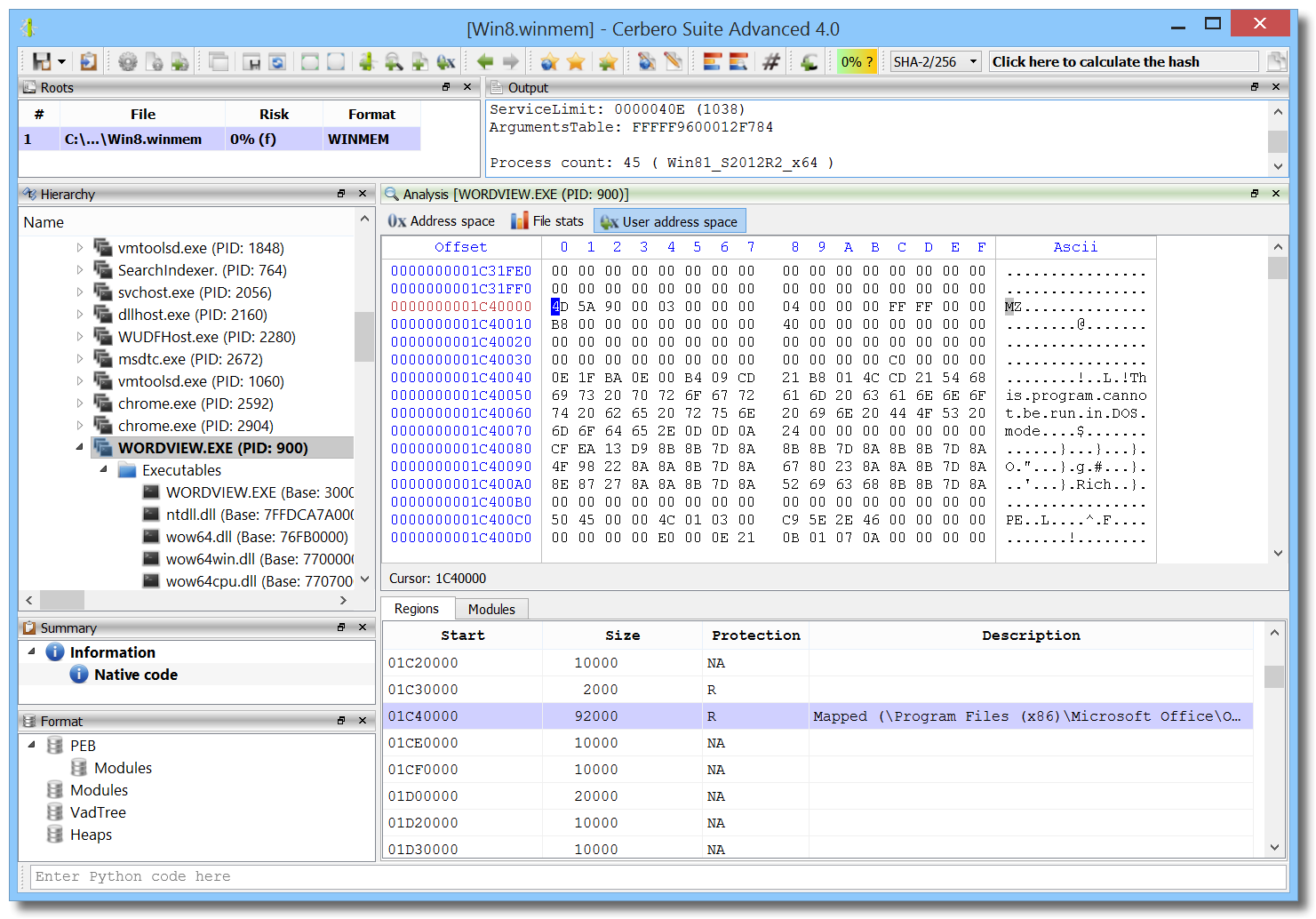Expand the chrome.exe (PID: 2592) node
Screen dimensions: 1316x919
point(80,404)
